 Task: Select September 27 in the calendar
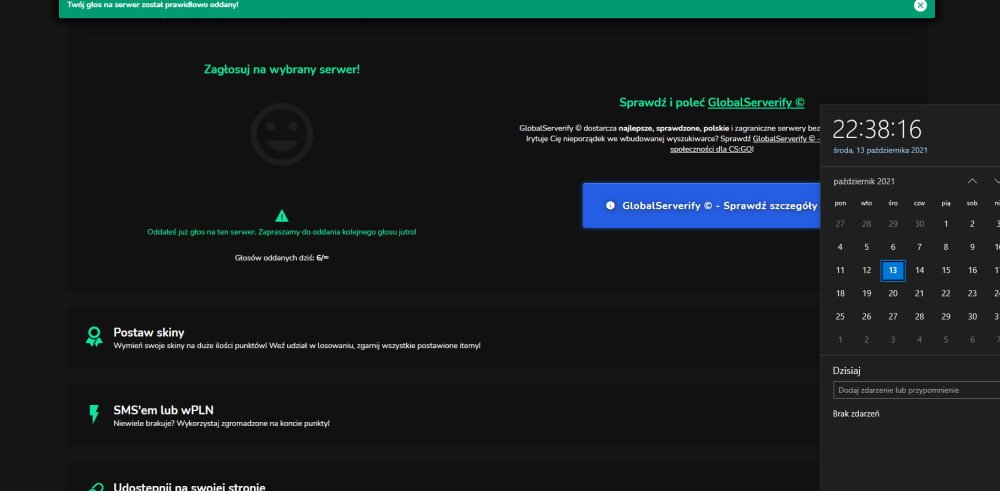pyautogui.click(x=840, y=224)
